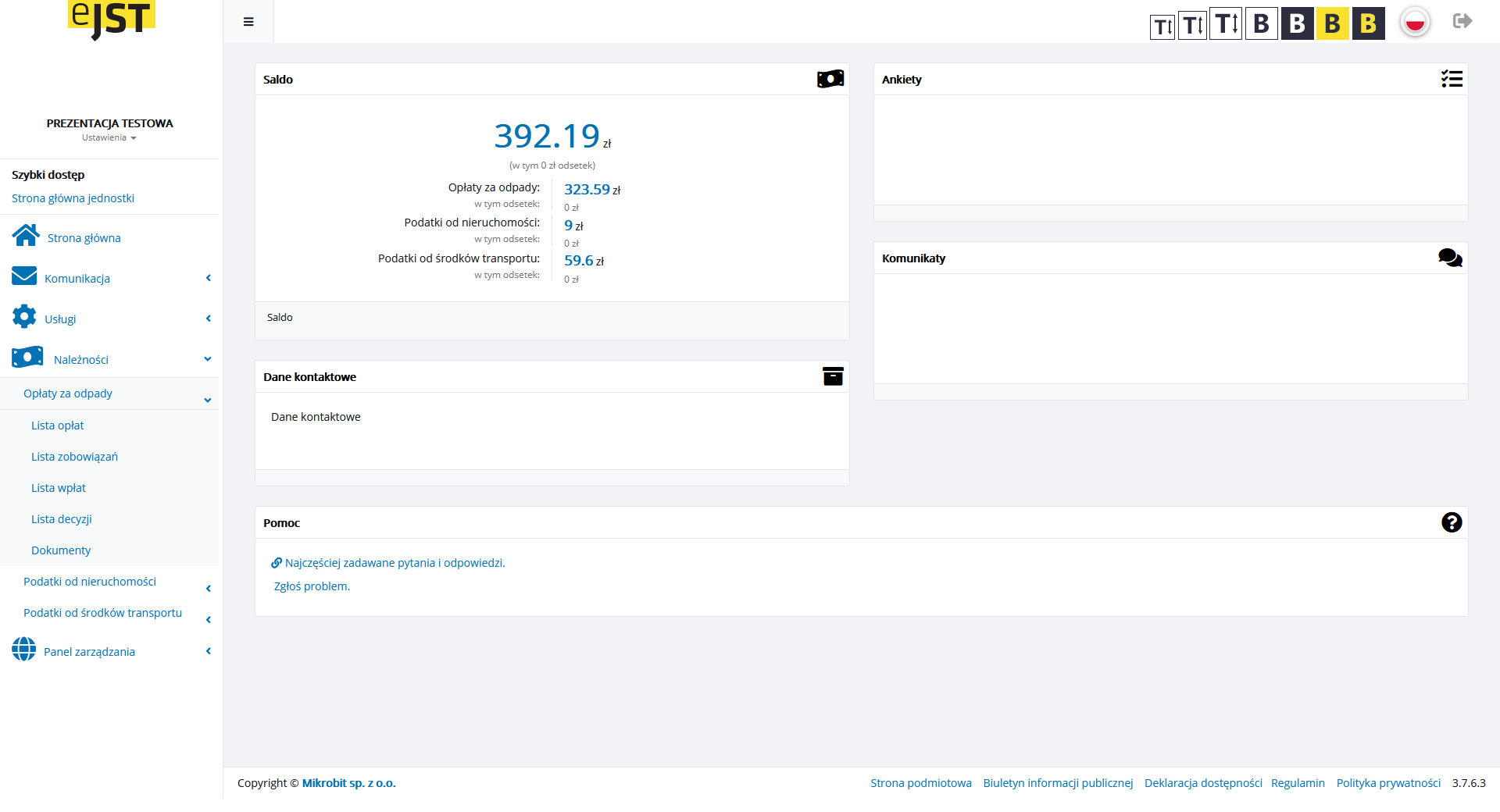Select the largest text size icon
This screenshot has width=1500, height=812.
coord(1226,24)
